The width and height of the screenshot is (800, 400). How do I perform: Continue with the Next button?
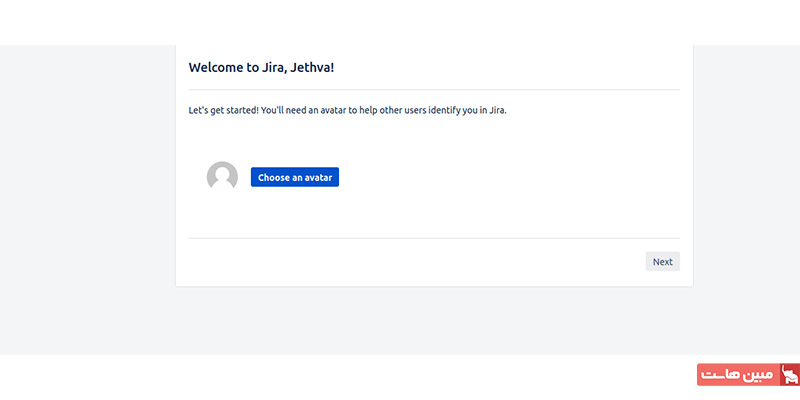click(662, 261)
